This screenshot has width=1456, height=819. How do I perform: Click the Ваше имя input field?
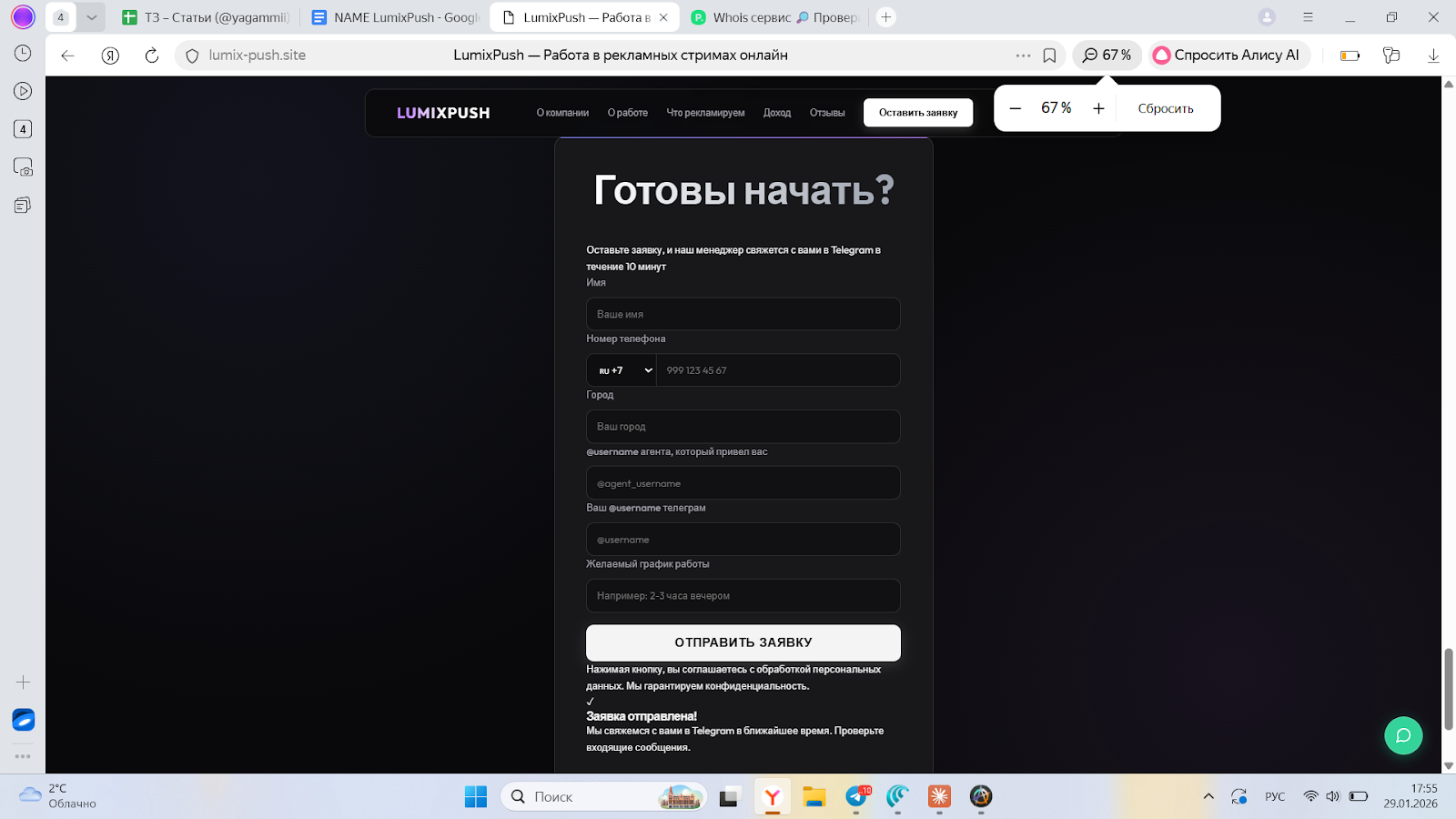[743, 314]
